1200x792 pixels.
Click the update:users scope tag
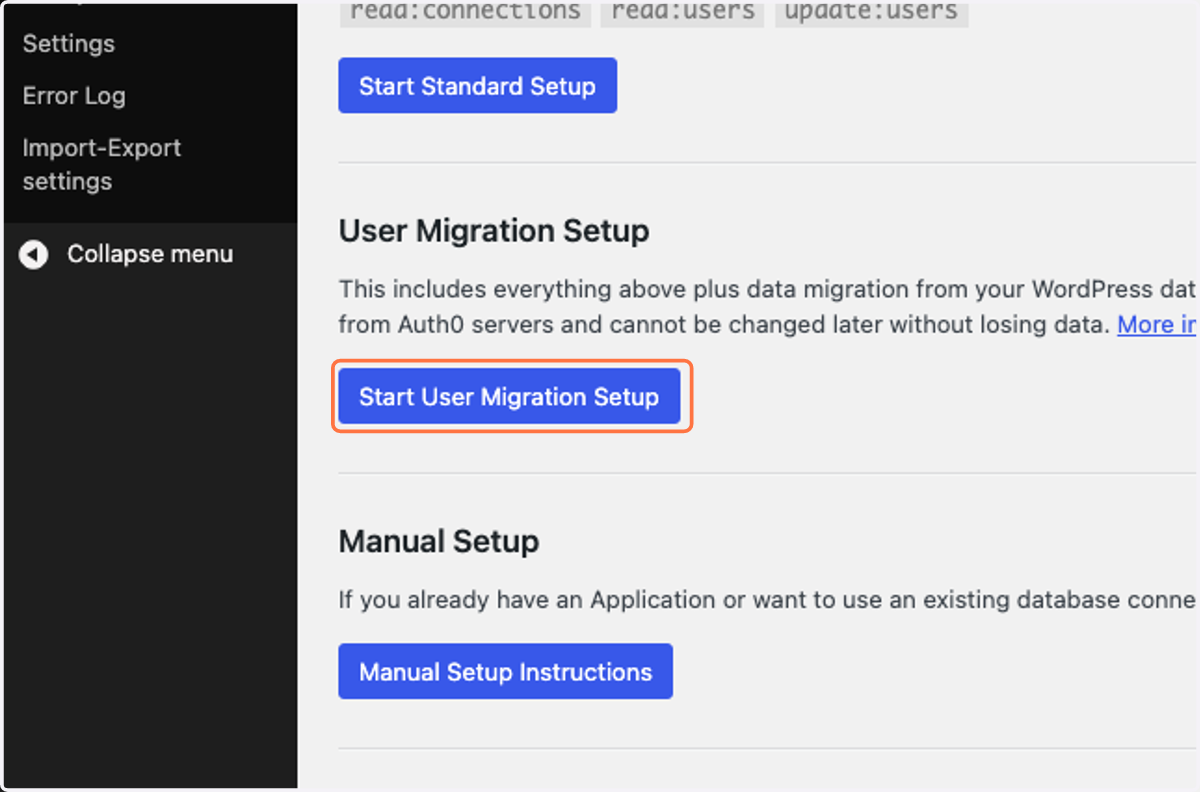[871, 12]
